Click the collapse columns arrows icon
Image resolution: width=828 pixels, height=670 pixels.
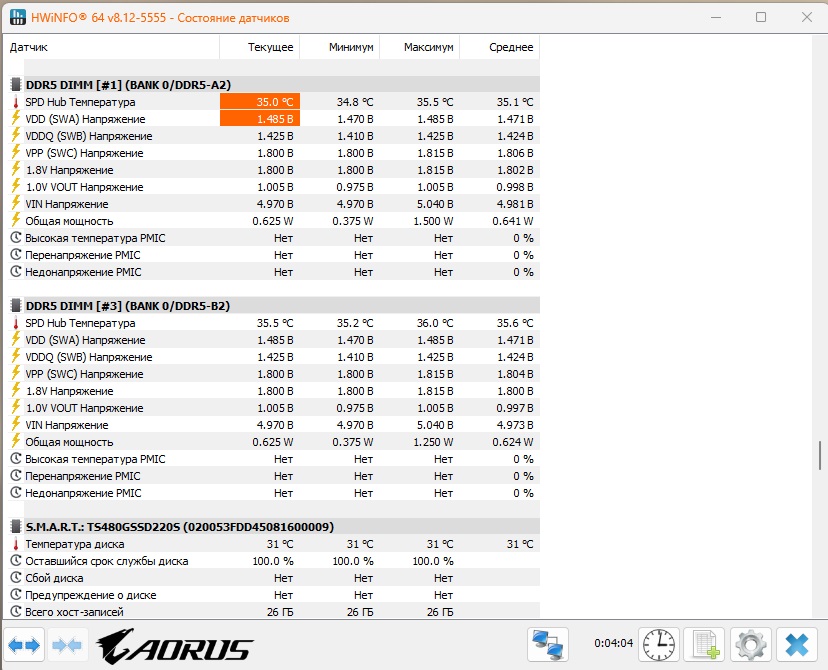coord(67,645)
